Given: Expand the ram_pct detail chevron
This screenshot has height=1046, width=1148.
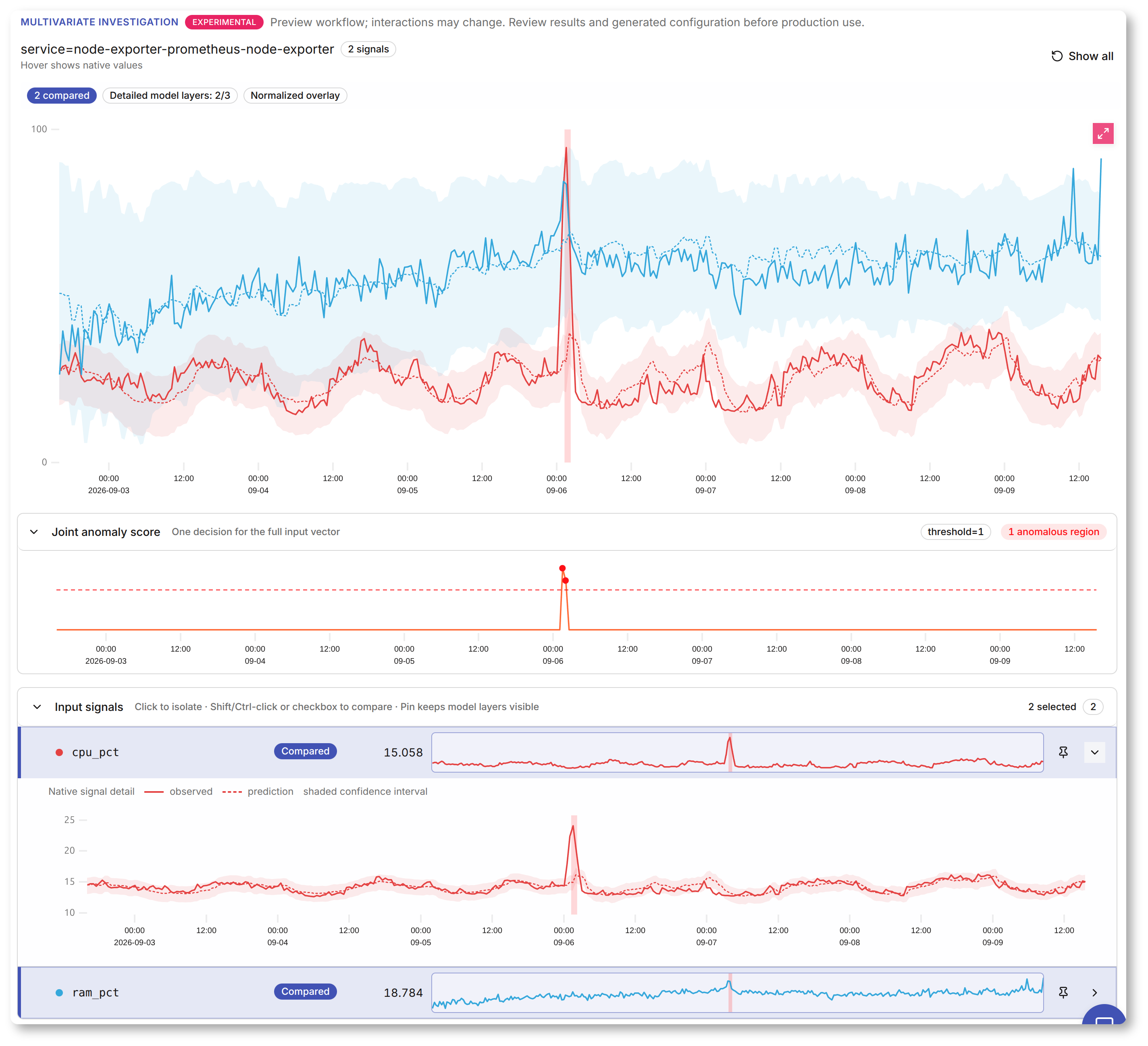Looking at the screenshot, I should pyautogui.click(x=1094, y=992).
